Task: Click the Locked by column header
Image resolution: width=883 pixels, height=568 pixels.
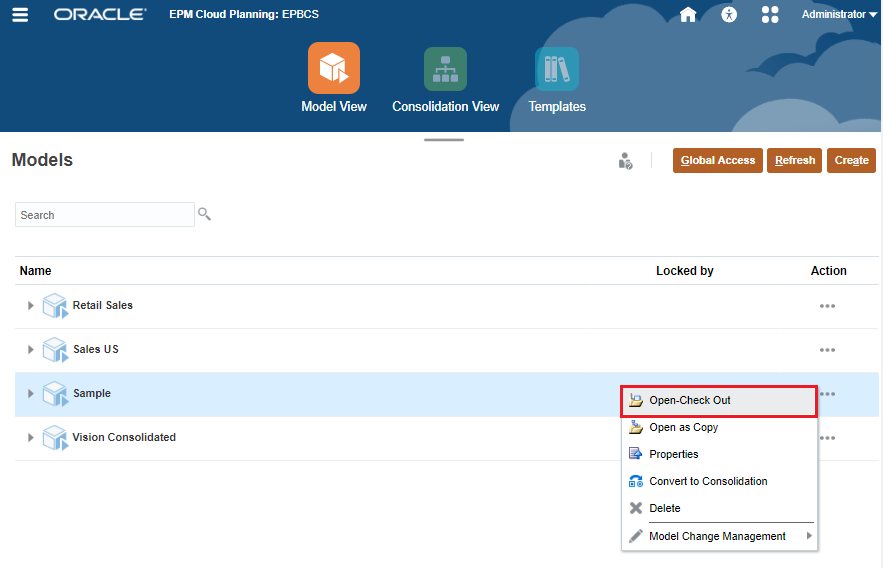Action: (x=684, y=271)
